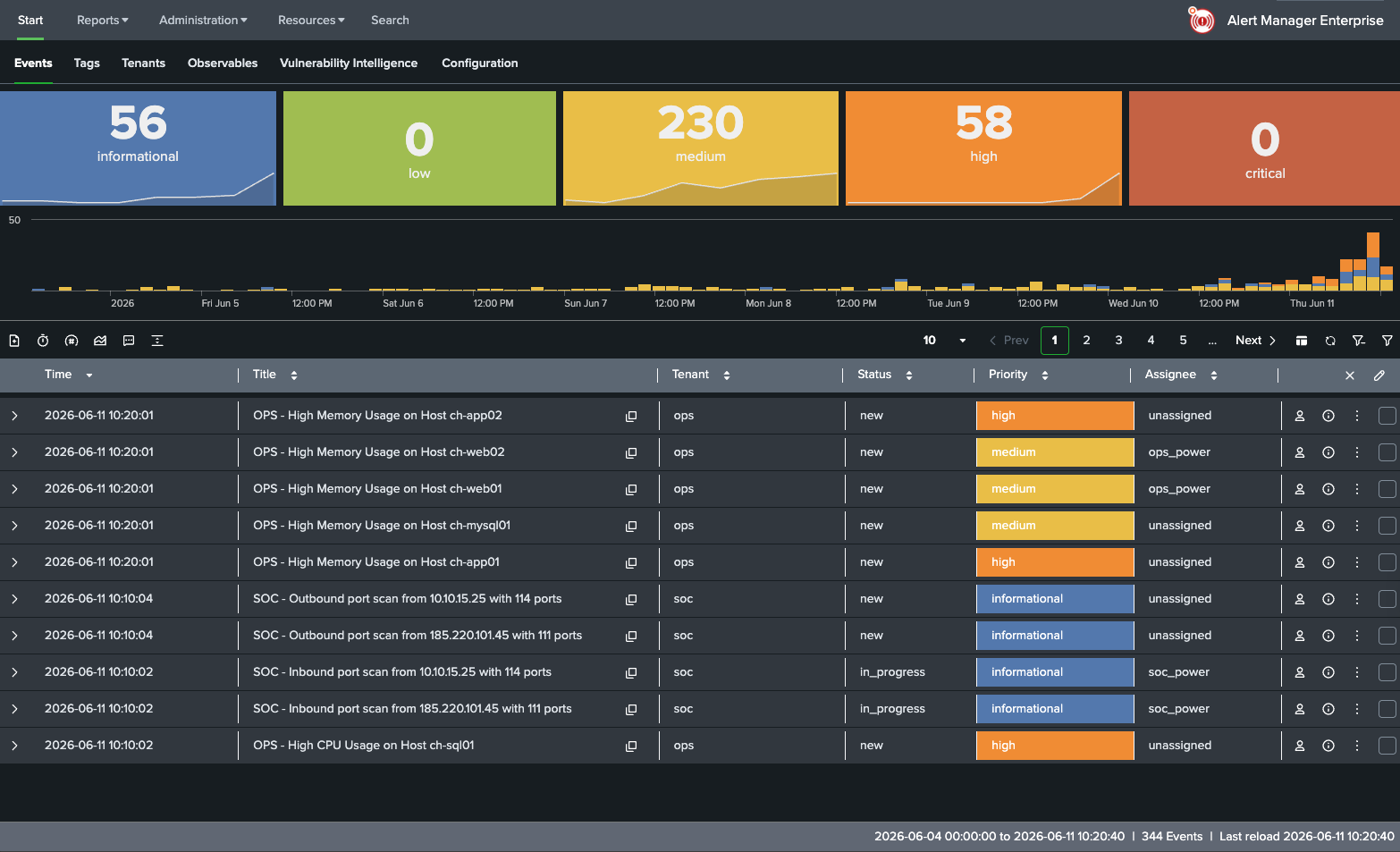Tick checkbox for Outbound scan 185.220.101.45 row
This screenshot has height=852, width=1400.
coord(1387,636)
